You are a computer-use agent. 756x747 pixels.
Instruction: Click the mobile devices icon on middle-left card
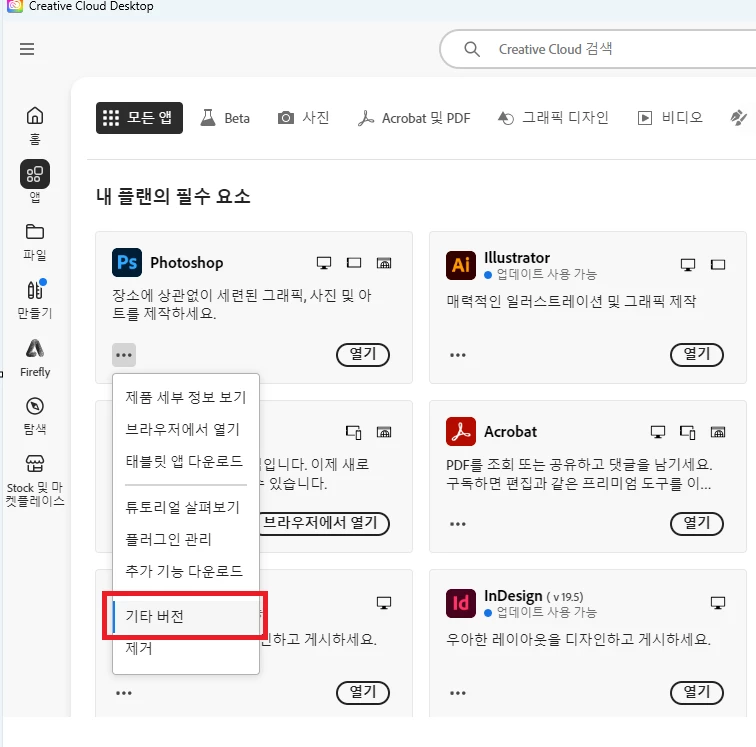coord(354,432)
